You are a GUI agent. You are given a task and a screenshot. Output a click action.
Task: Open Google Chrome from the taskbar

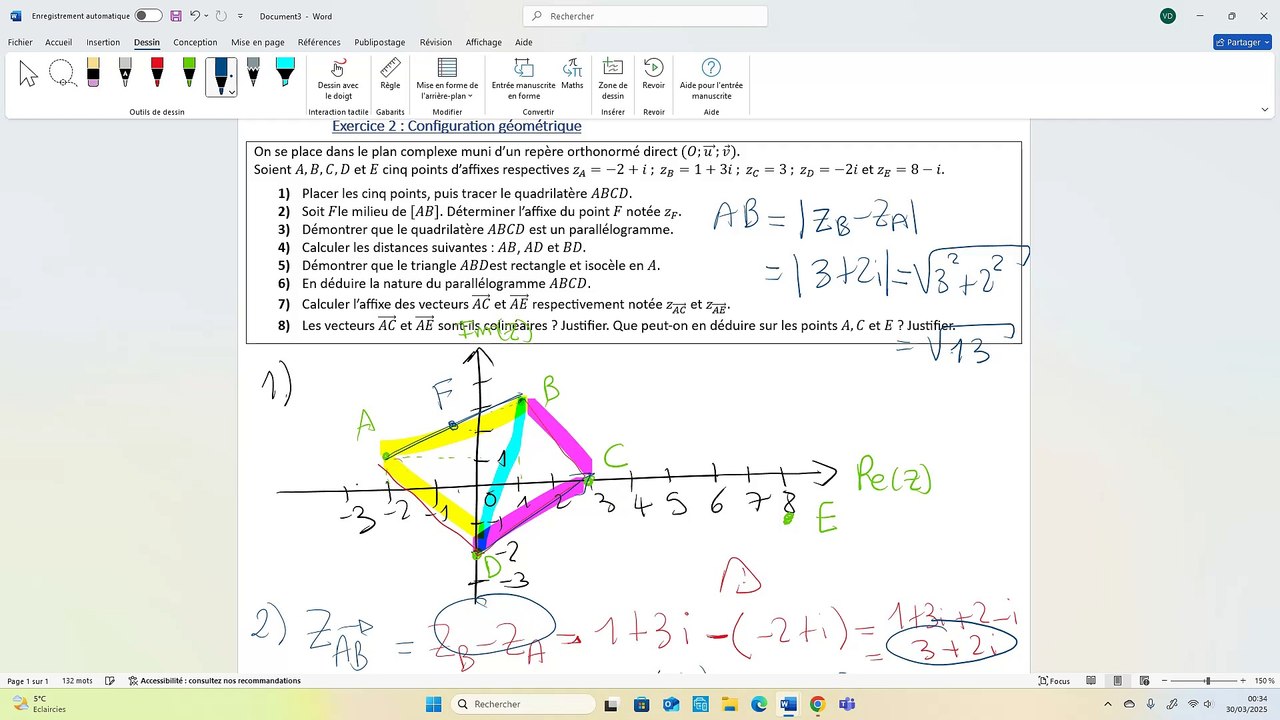[817, 704]
